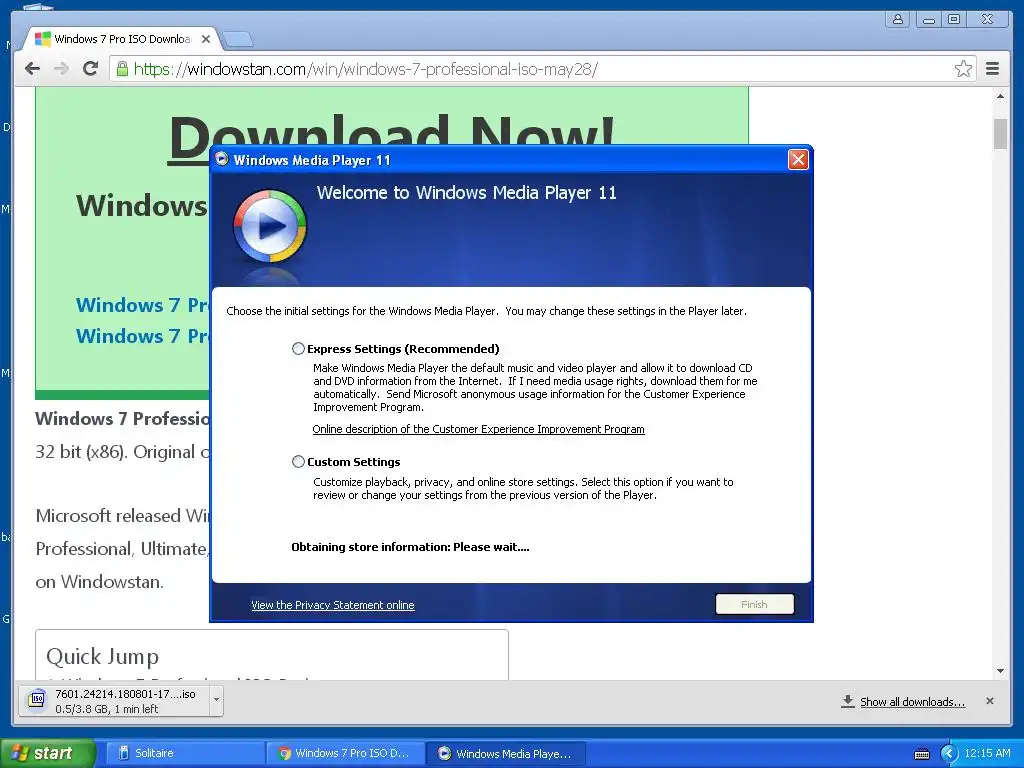Open download item options dropdown arrow

click(x=216, y=701)
